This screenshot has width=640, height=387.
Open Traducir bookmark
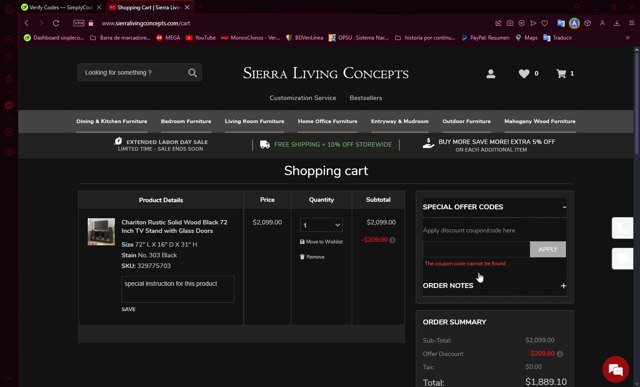tap(557, 38)
